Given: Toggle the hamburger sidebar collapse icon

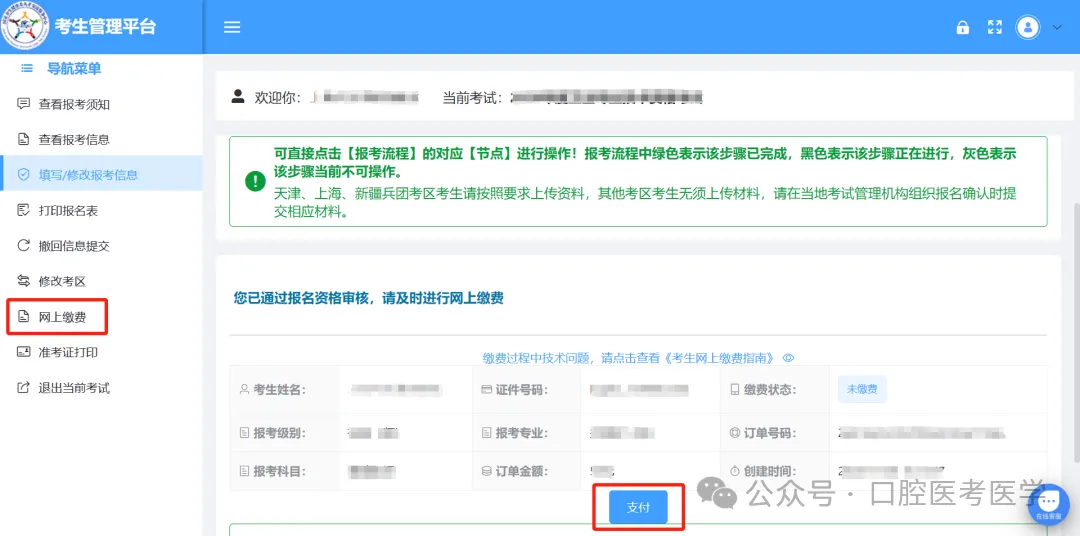Looking at the screenshot, I should (232, 28).
